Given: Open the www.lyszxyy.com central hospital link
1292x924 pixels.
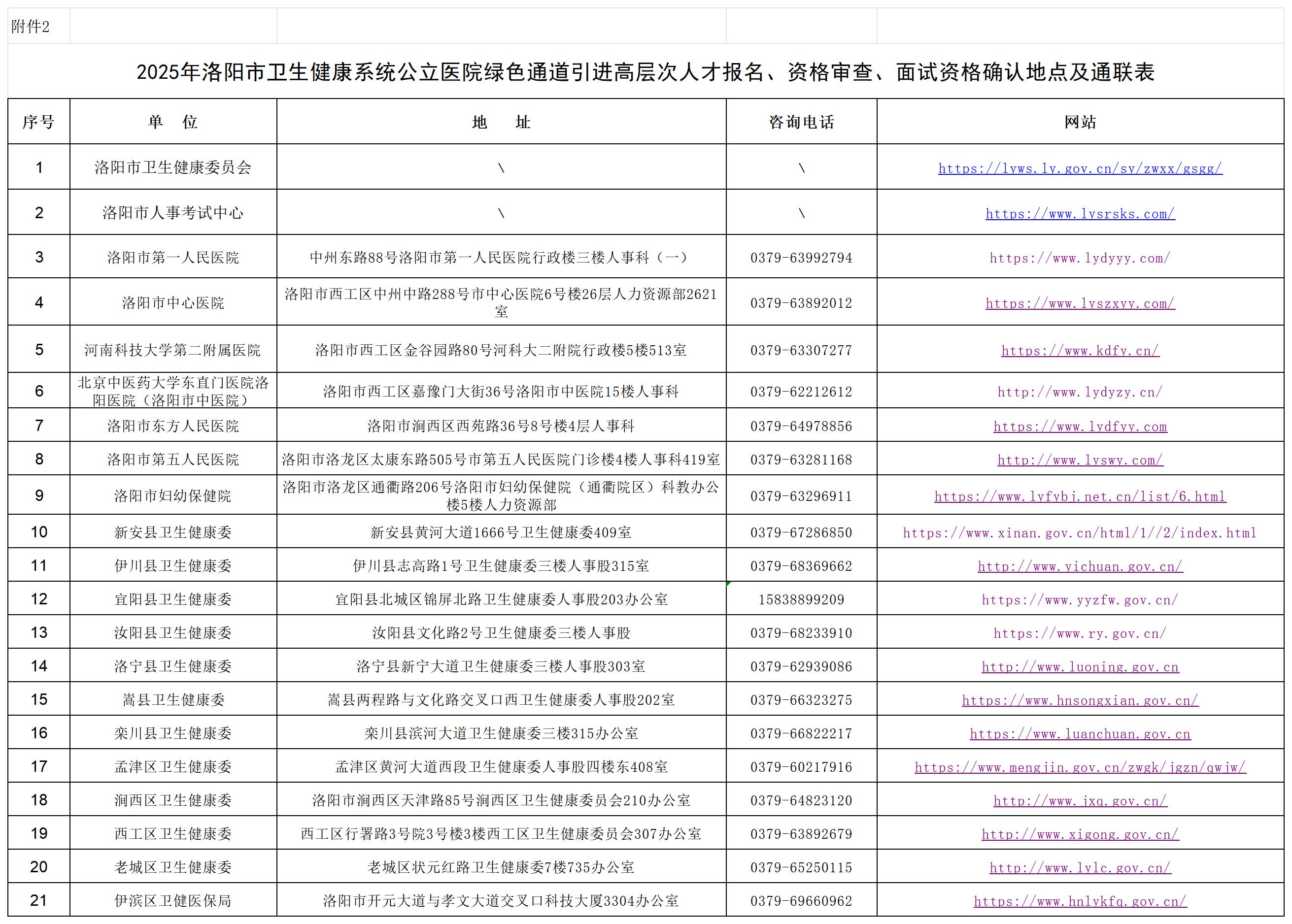Looking at the screenshot, I should [x=1080, y=303].
